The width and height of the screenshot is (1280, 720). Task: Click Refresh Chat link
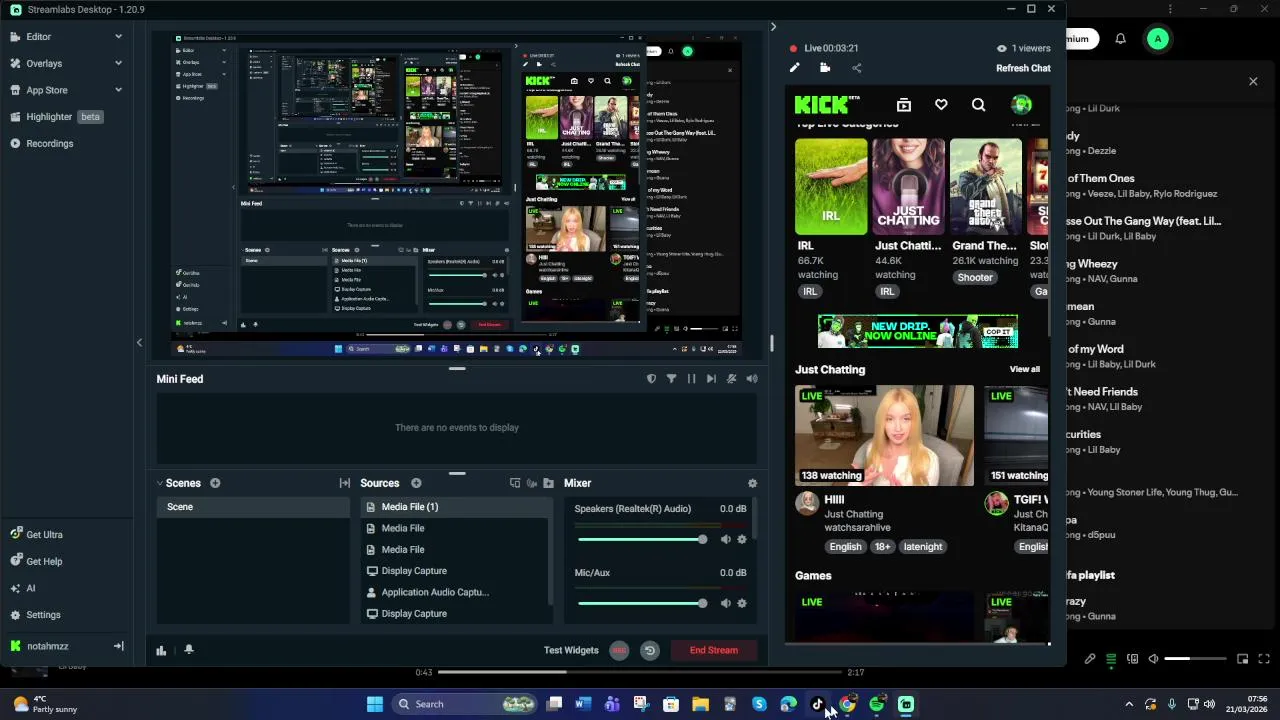coord(1023,68)
